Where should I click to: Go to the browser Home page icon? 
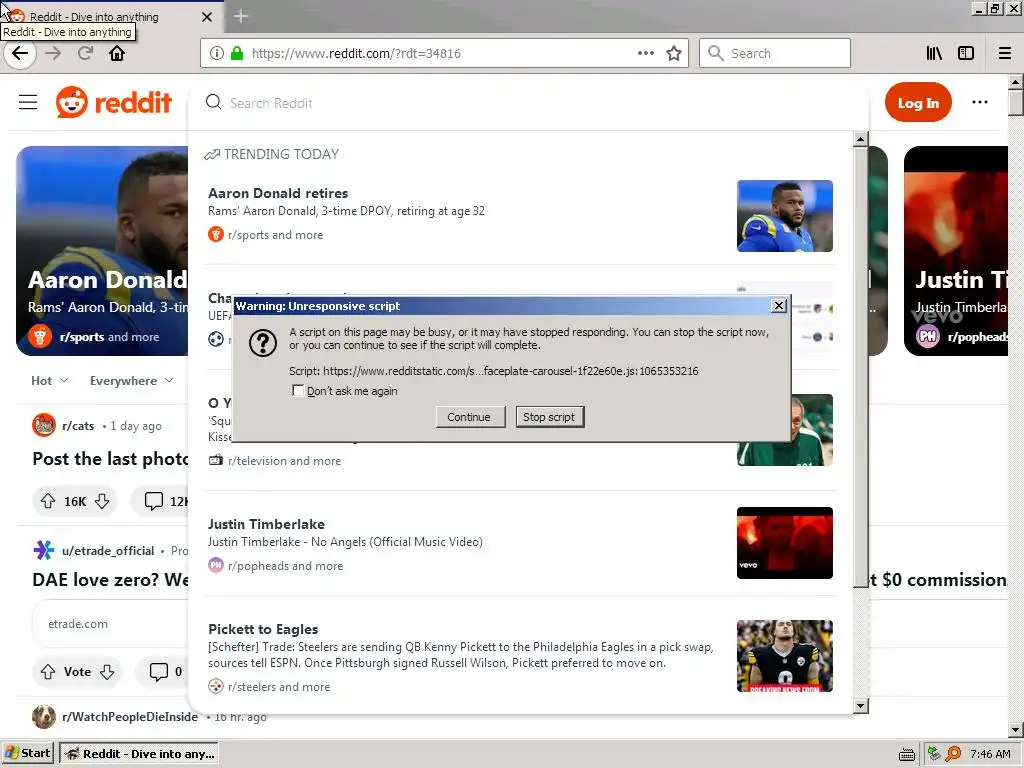pyautogui.click(x=117, y=54)
